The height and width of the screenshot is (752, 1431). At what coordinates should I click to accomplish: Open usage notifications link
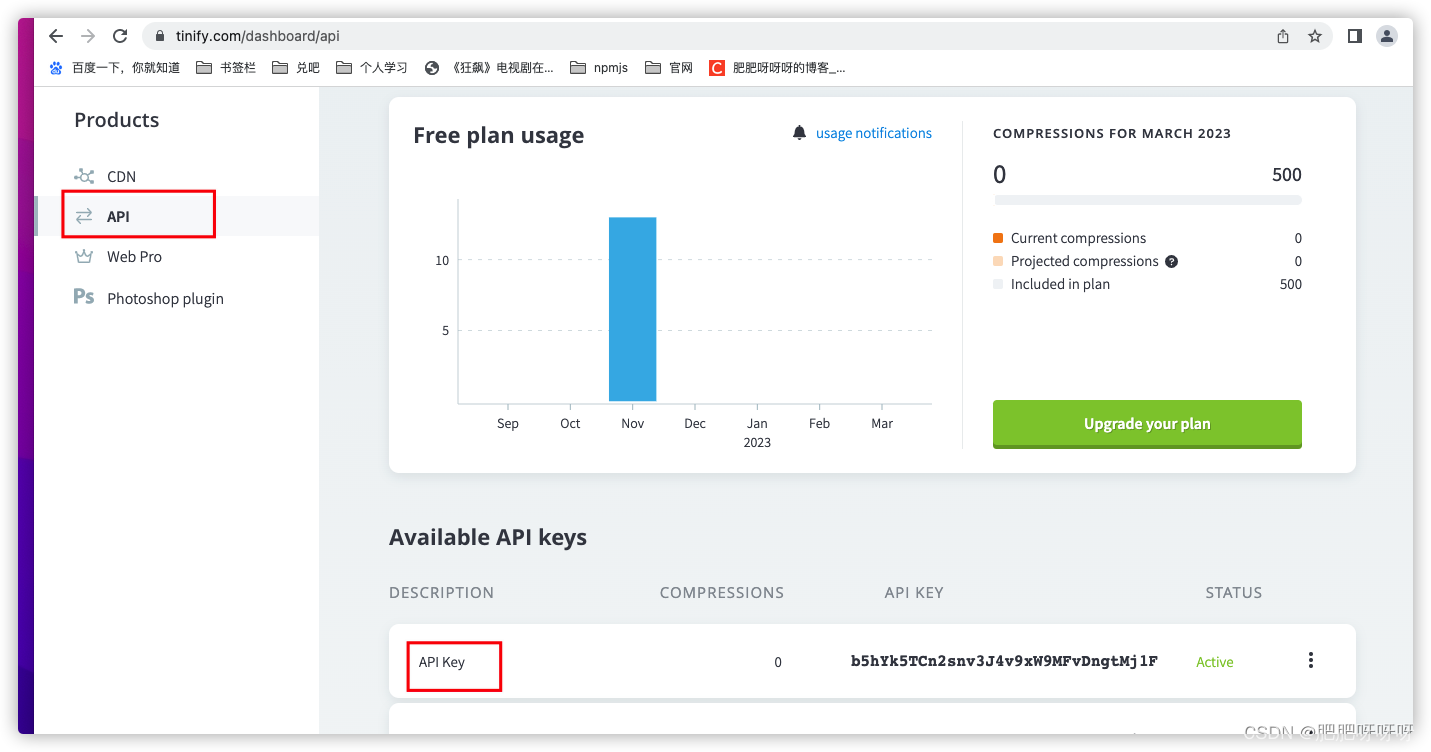(x=874, y=133)
